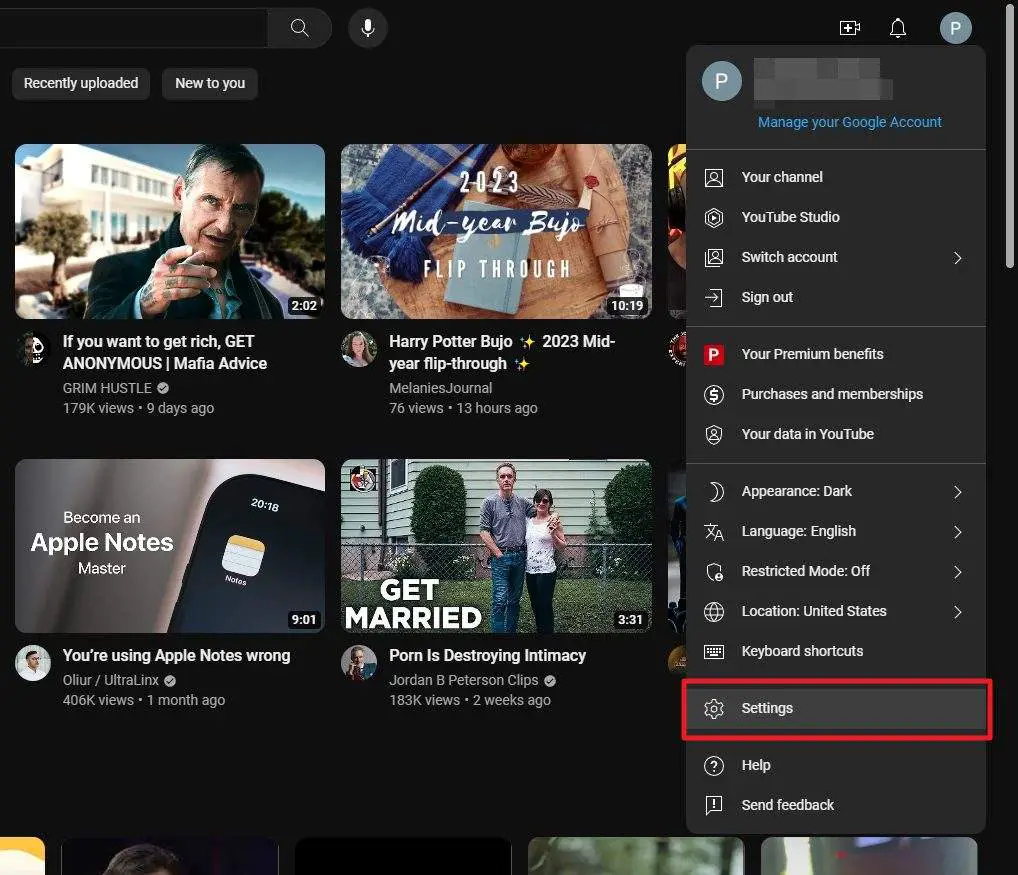Expand the Appearance submenu chevron
1018x875 pixels.
point(958,492)
